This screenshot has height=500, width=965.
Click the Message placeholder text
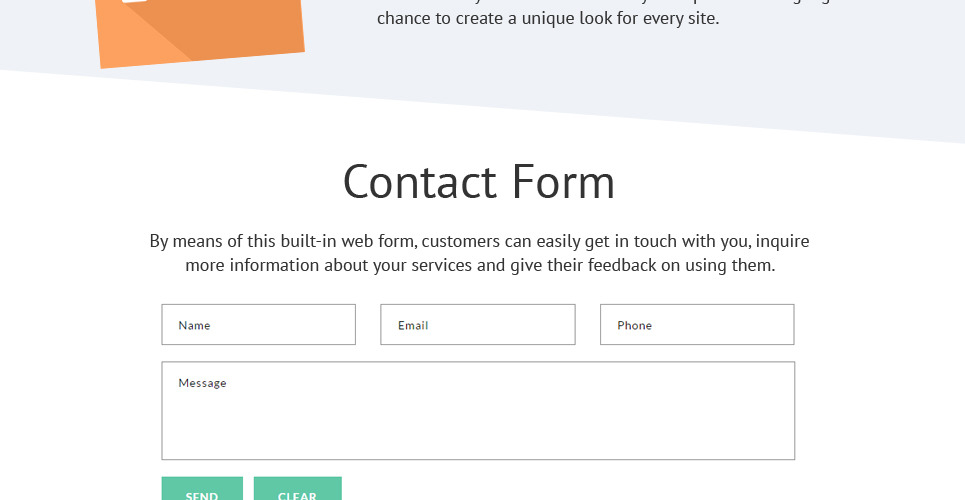point(202,383)
